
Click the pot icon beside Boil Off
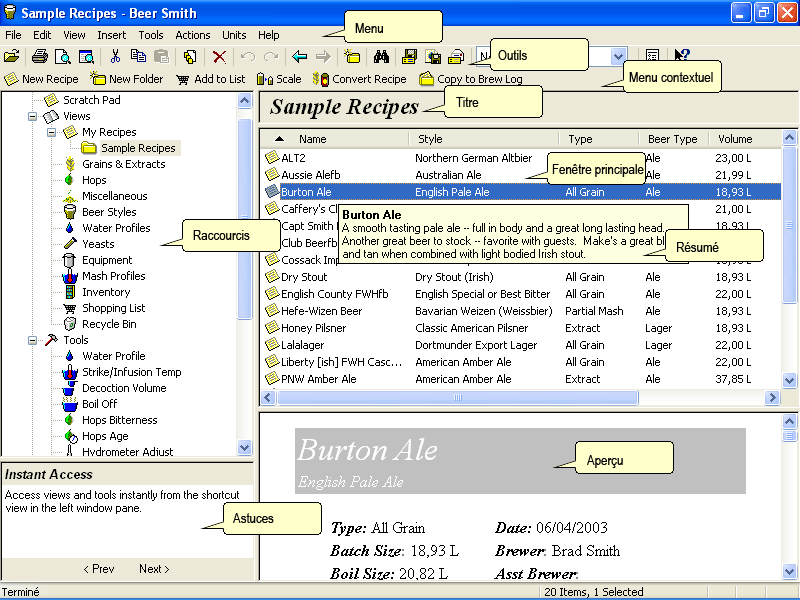[x=69, y=405]
